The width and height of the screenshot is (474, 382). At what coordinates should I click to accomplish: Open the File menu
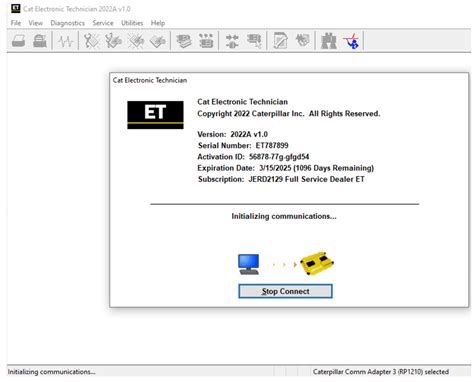point(16,23)
